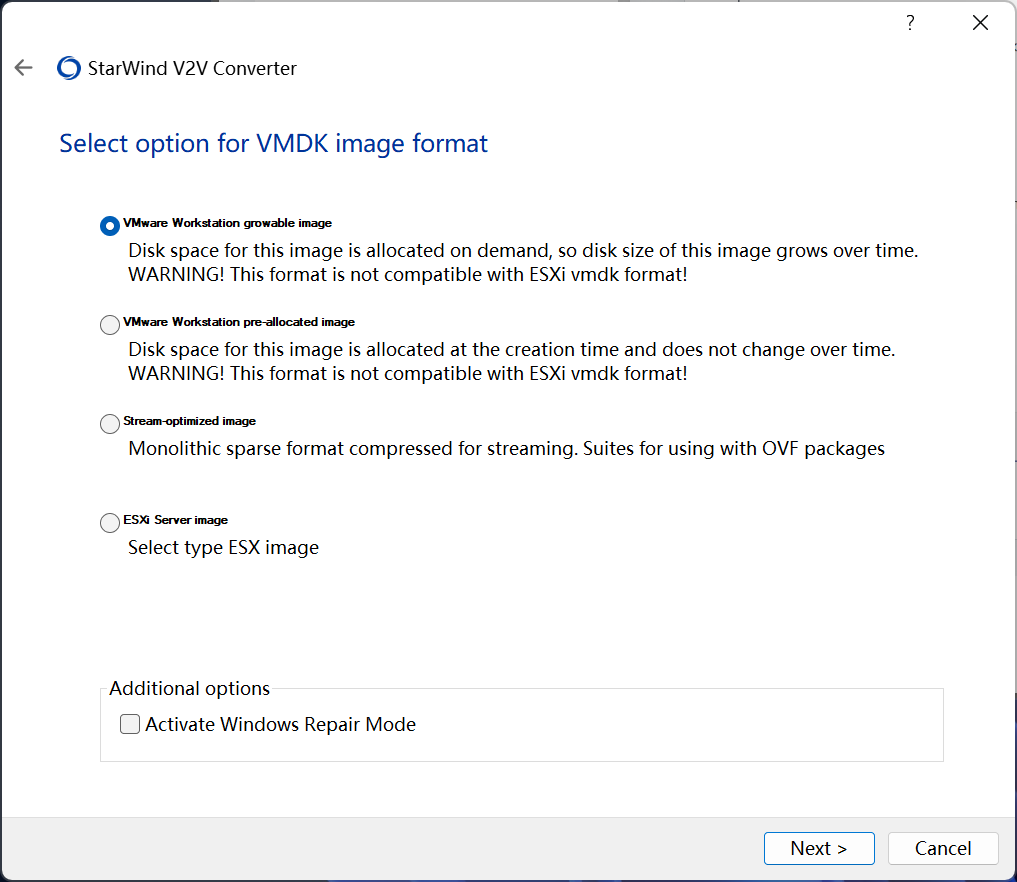1017x882 pixels.
Task: Select the ESXi Server image option
Action: [110, 523]
